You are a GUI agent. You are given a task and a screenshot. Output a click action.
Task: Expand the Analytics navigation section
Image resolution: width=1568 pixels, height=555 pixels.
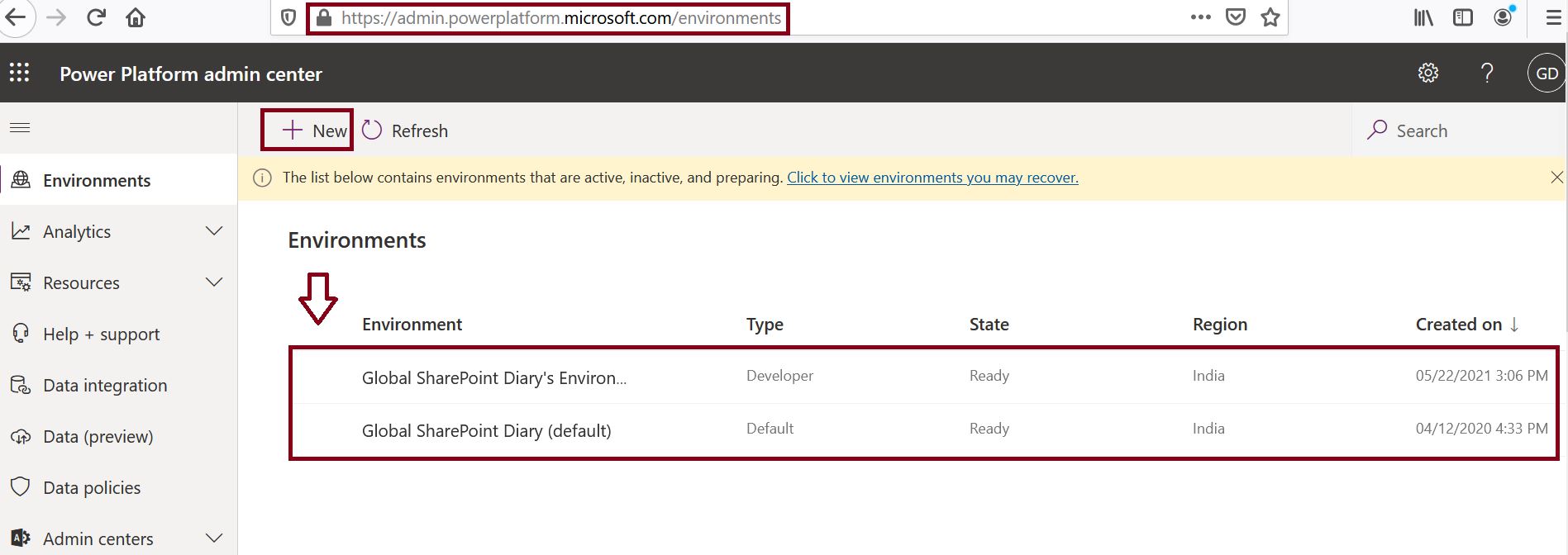pos(214,231)
